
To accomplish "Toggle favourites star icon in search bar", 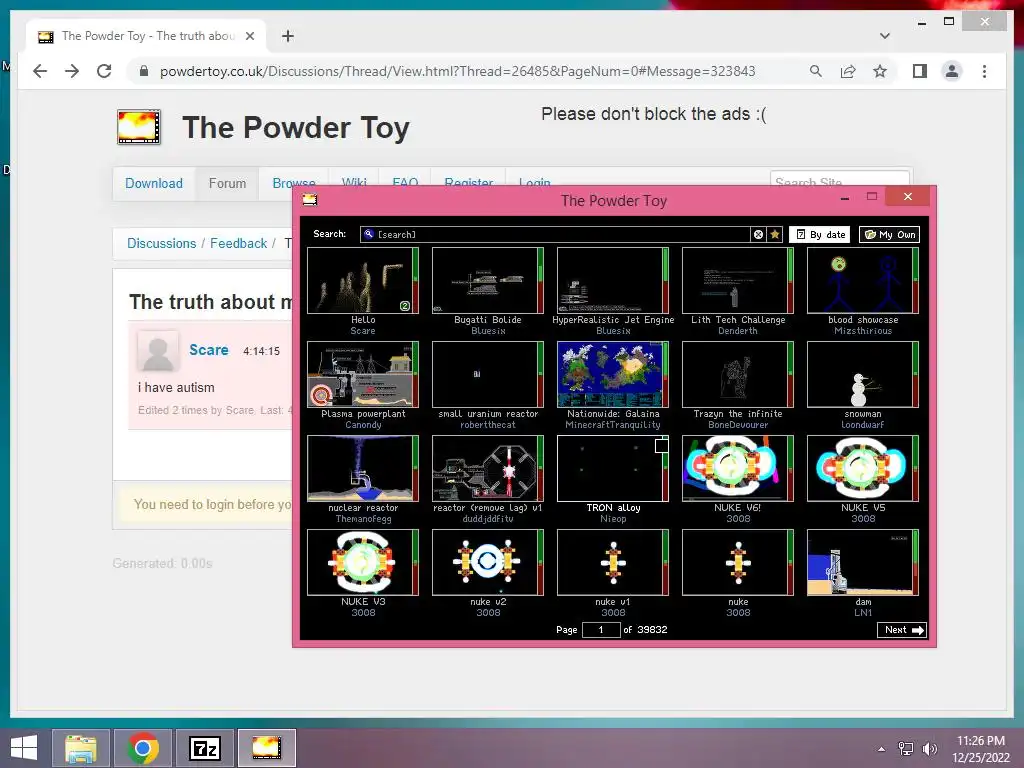I will pyautogui.click(x=775, y=234).
